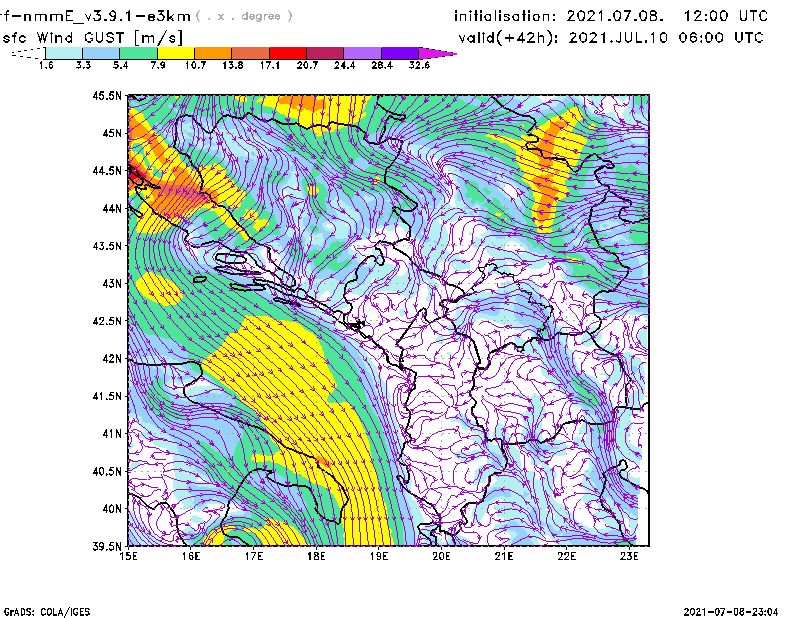Click the 41.5N latitude label
This screenshot has width=800, height=618.
(108, 396)
